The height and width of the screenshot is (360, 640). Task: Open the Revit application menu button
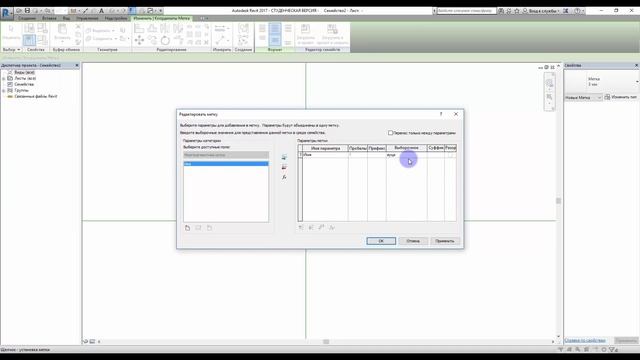6,12
